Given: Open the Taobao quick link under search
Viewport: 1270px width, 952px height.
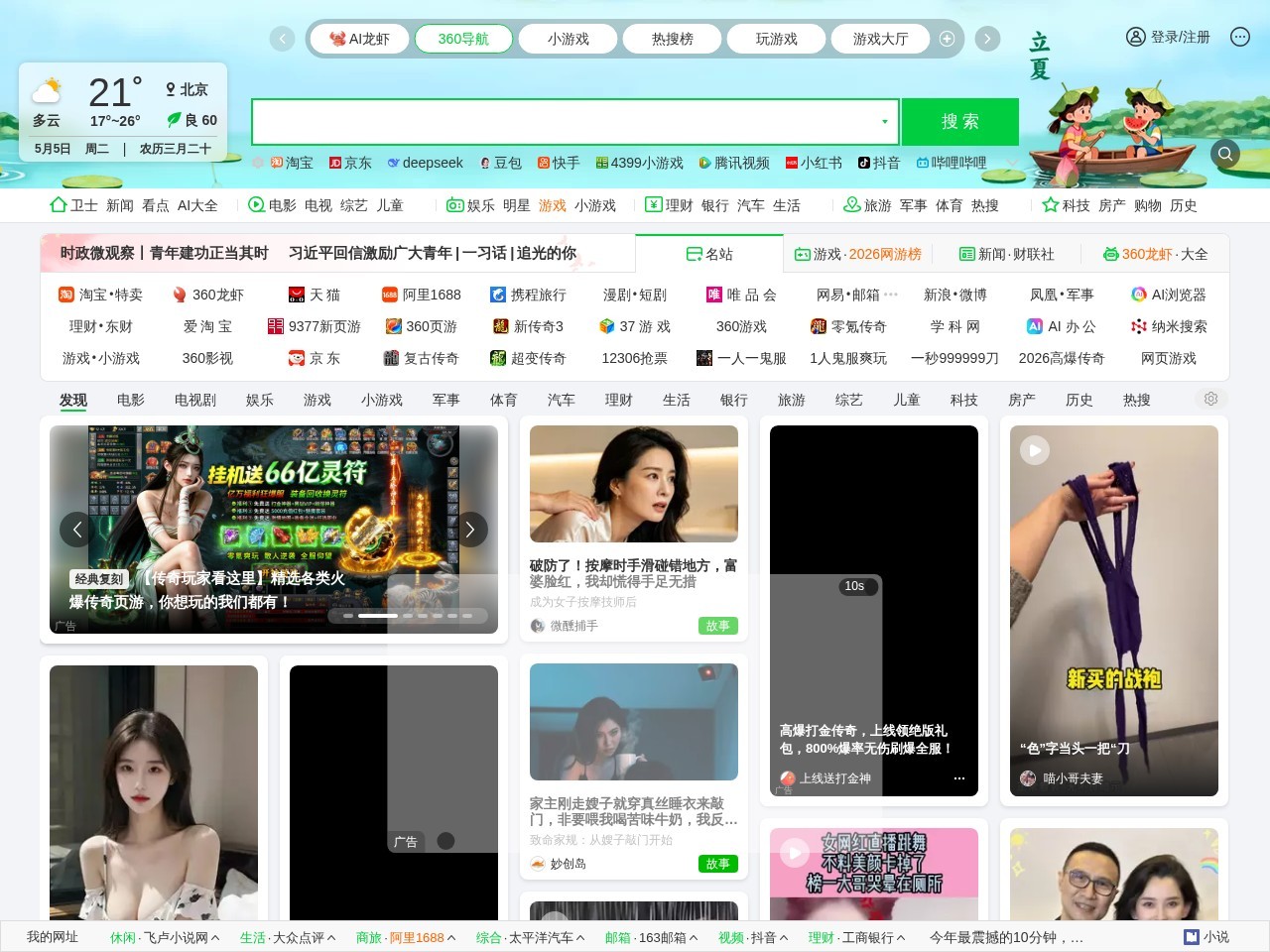Looking at the screenshot, I should click(x=292, y=163).
